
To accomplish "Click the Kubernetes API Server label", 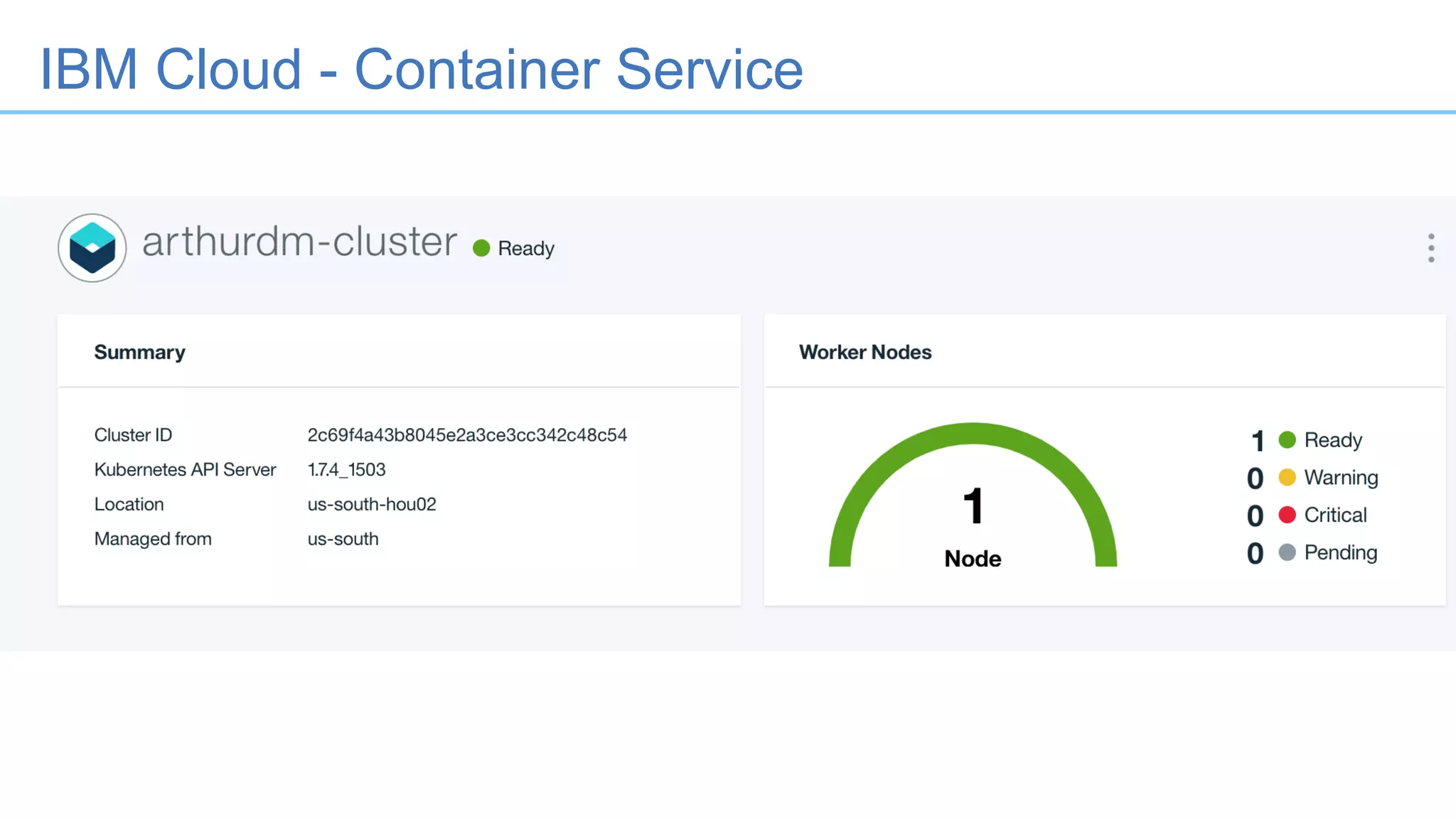I will click(x=185, y=470).
